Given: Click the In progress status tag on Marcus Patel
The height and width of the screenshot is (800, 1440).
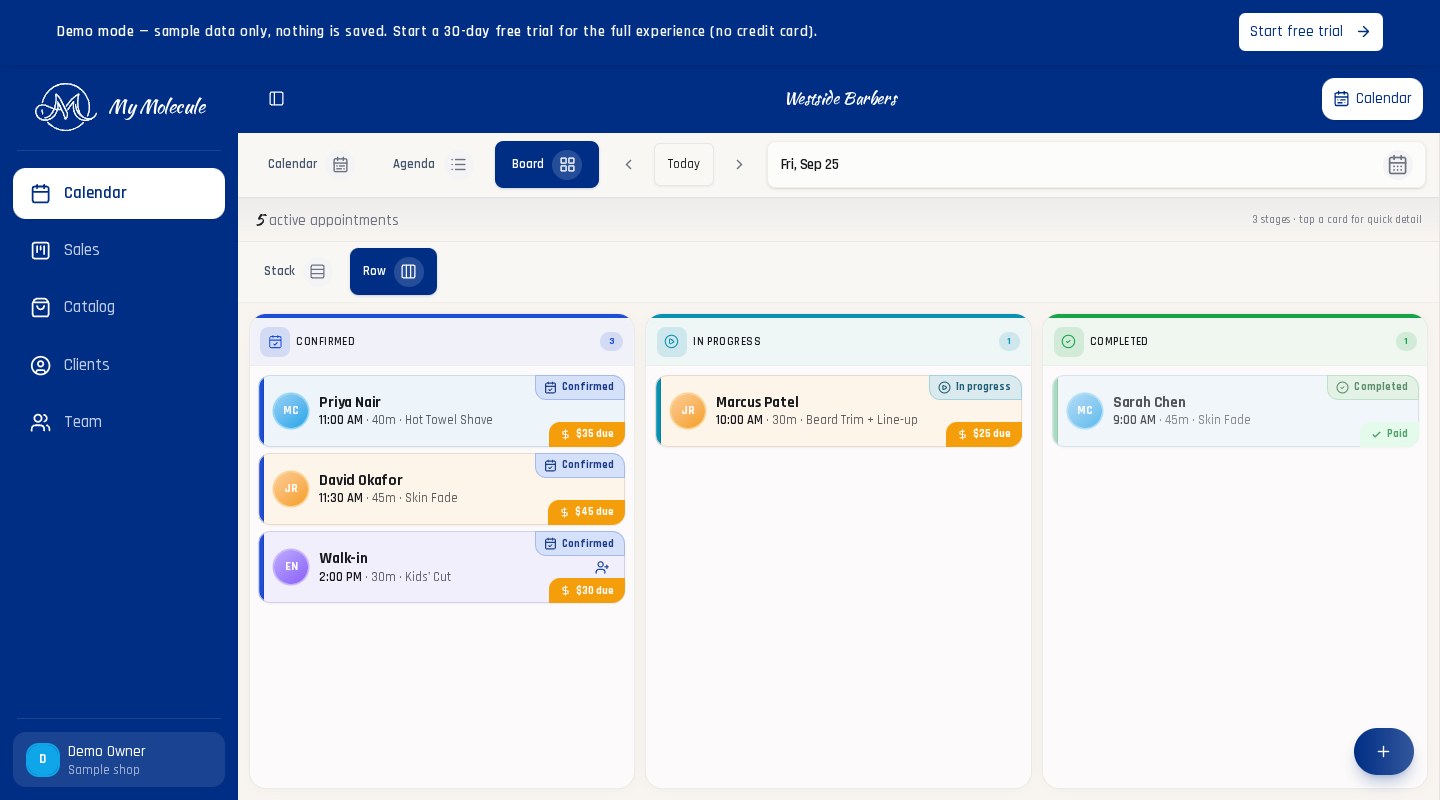Looking at the screenshot, I should 975,387.
